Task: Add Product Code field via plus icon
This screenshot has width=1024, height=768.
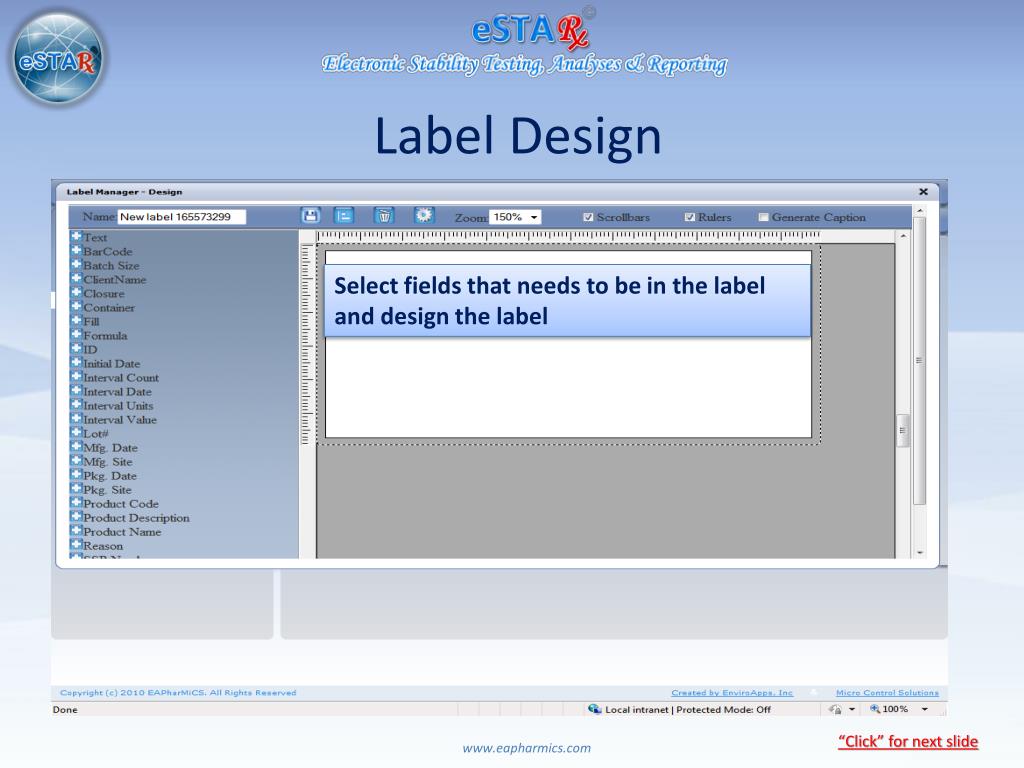Action: pos(76,504)
